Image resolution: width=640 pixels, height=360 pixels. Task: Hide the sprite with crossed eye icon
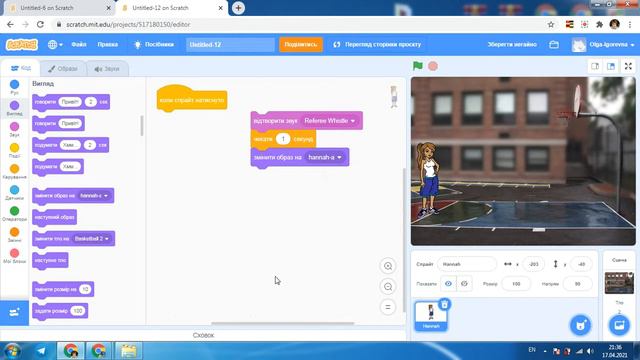point(464,284)
